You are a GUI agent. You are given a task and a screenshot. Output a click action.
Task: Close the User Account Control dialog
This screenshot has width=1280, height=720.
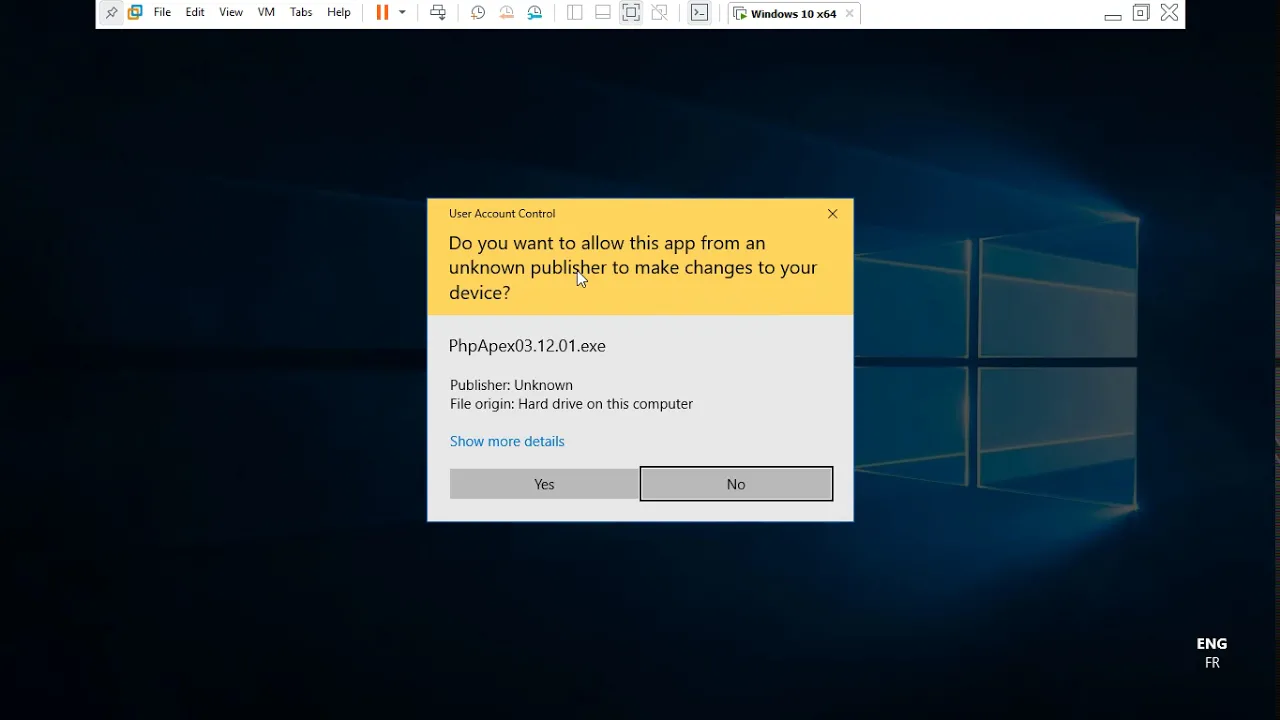[833, 214]
